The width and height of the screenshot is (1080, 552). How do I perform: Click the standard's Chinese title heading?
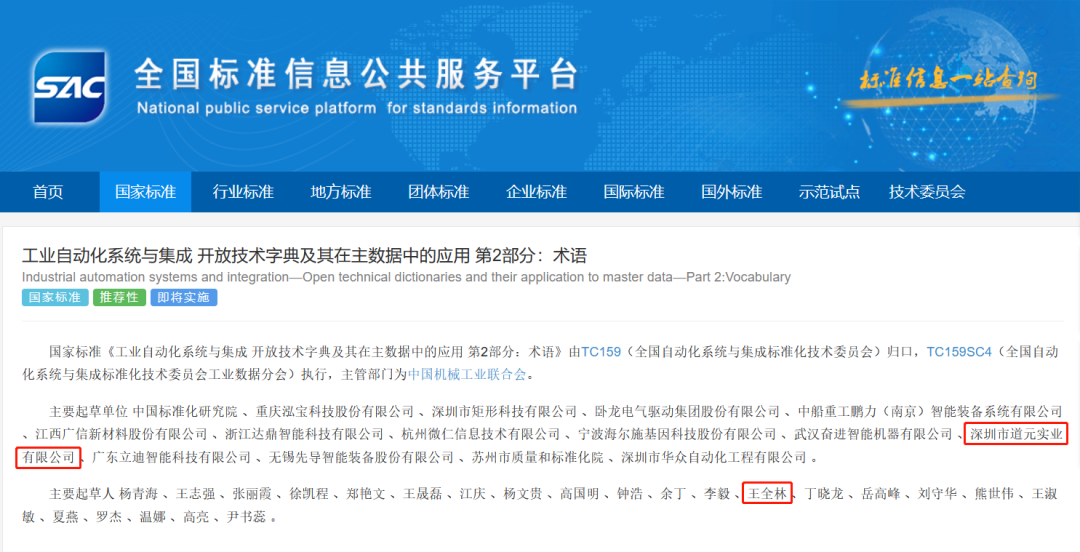pyautogui.click(x=304, y=256)
